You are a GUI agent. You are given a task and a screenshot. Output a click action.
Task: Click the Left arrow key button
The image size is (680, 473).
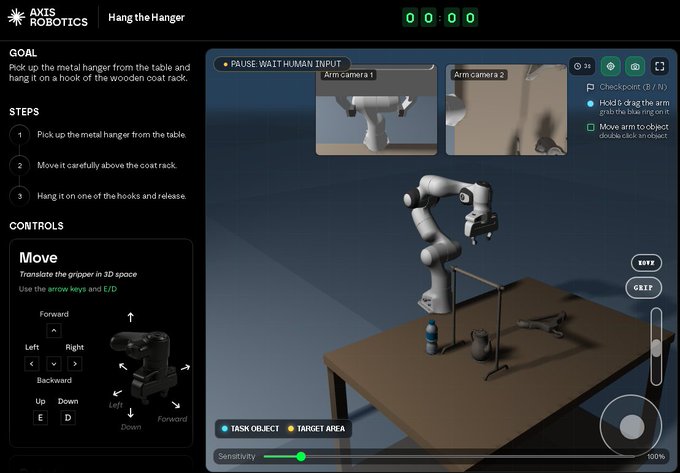pyautogui.click(x=32, y=363)
